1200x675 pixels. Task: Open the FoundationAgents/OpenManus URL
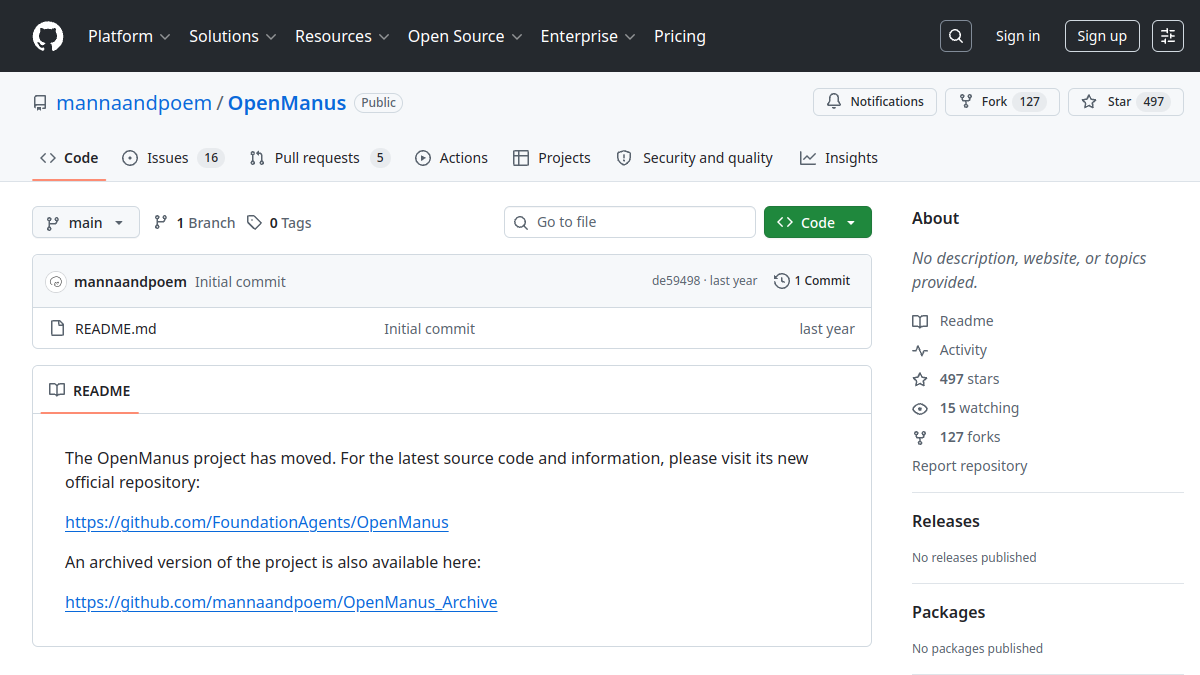coord(257,522)
